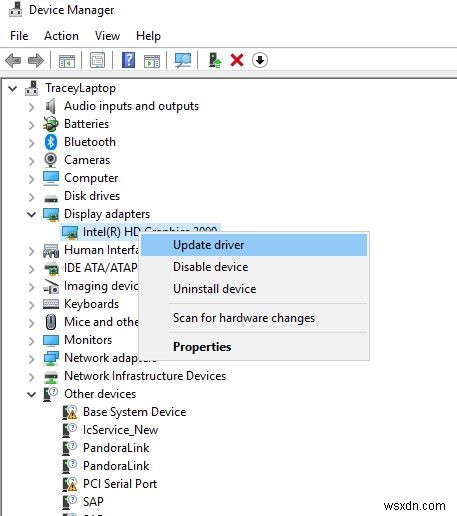Expand the Computer category chevron

(x=31, y=179)
